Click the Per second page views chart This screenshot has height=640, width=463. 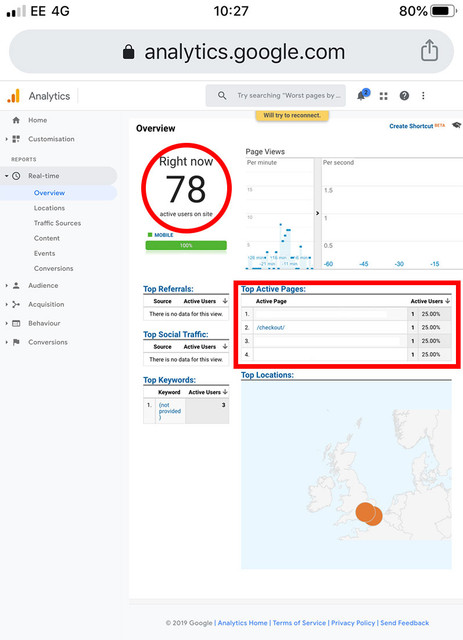[392, 213]
